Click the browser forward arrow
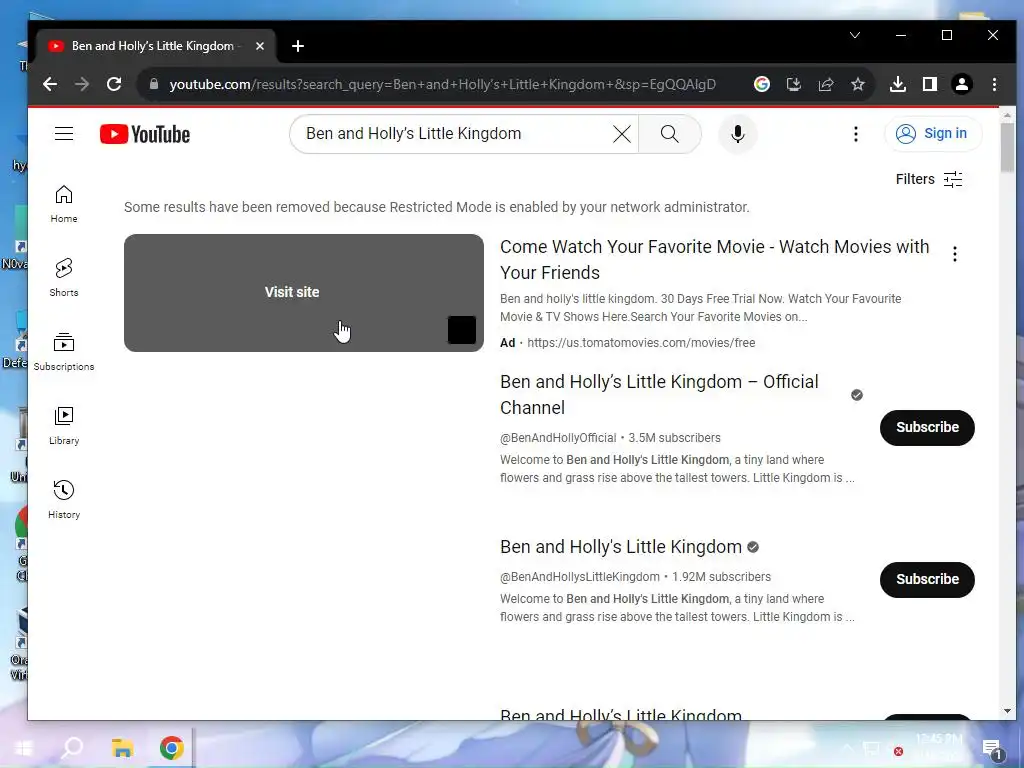1024x768 pixels. tap(82, 84)
